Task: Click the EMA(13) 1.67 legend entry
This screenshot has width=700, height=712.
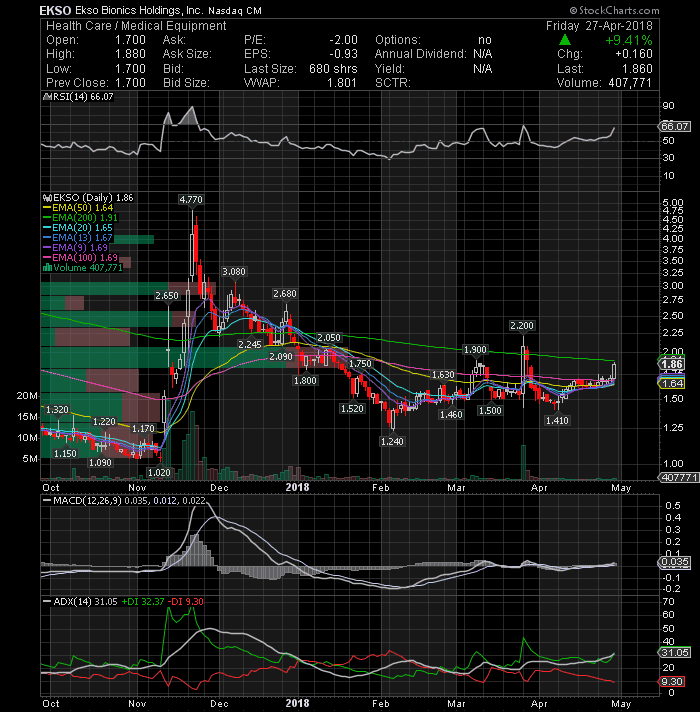Action: pyautogui.click(x=78, y=237)
